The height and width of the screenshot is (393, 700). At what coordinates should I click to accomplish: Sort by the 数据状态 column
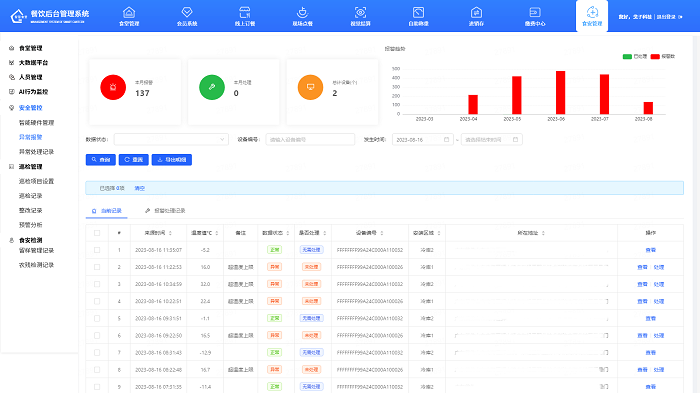point(275,233)
